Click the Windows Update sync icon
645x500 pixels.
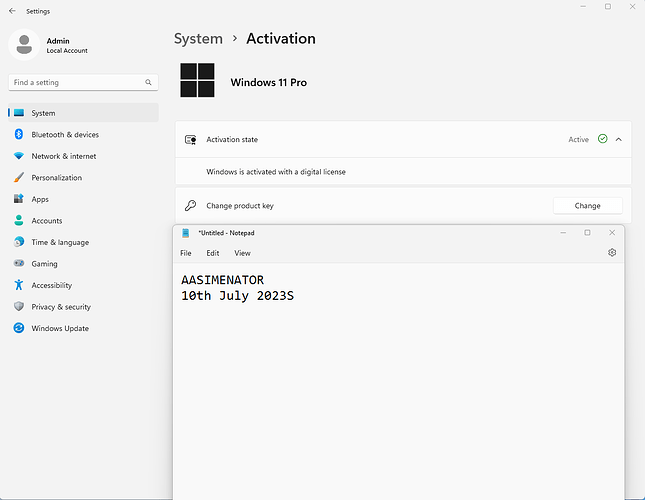[19, 328]
